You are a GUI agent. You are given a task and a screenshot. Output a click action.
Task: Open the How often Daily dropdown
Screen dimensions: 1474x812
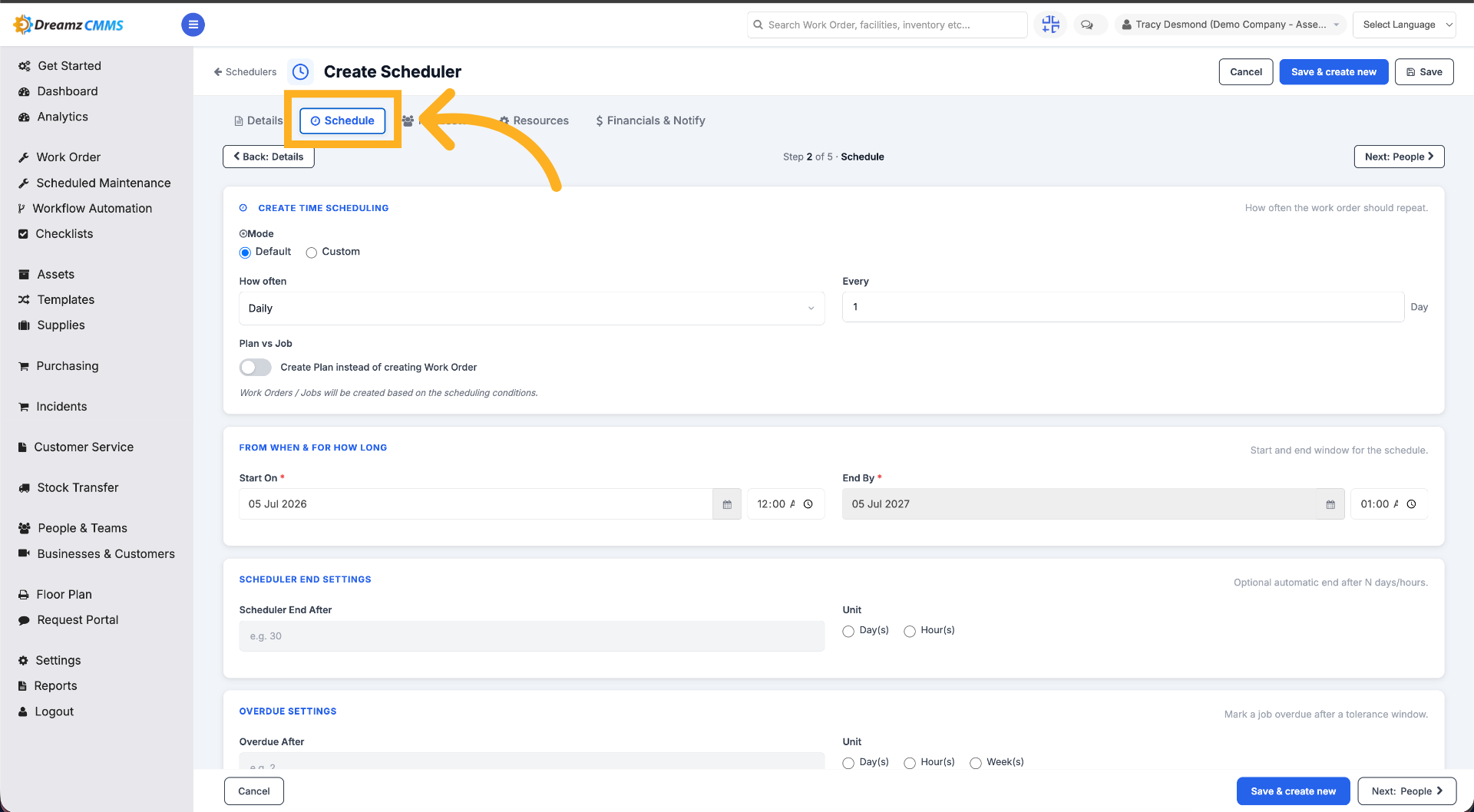click(x=531, y=309)
